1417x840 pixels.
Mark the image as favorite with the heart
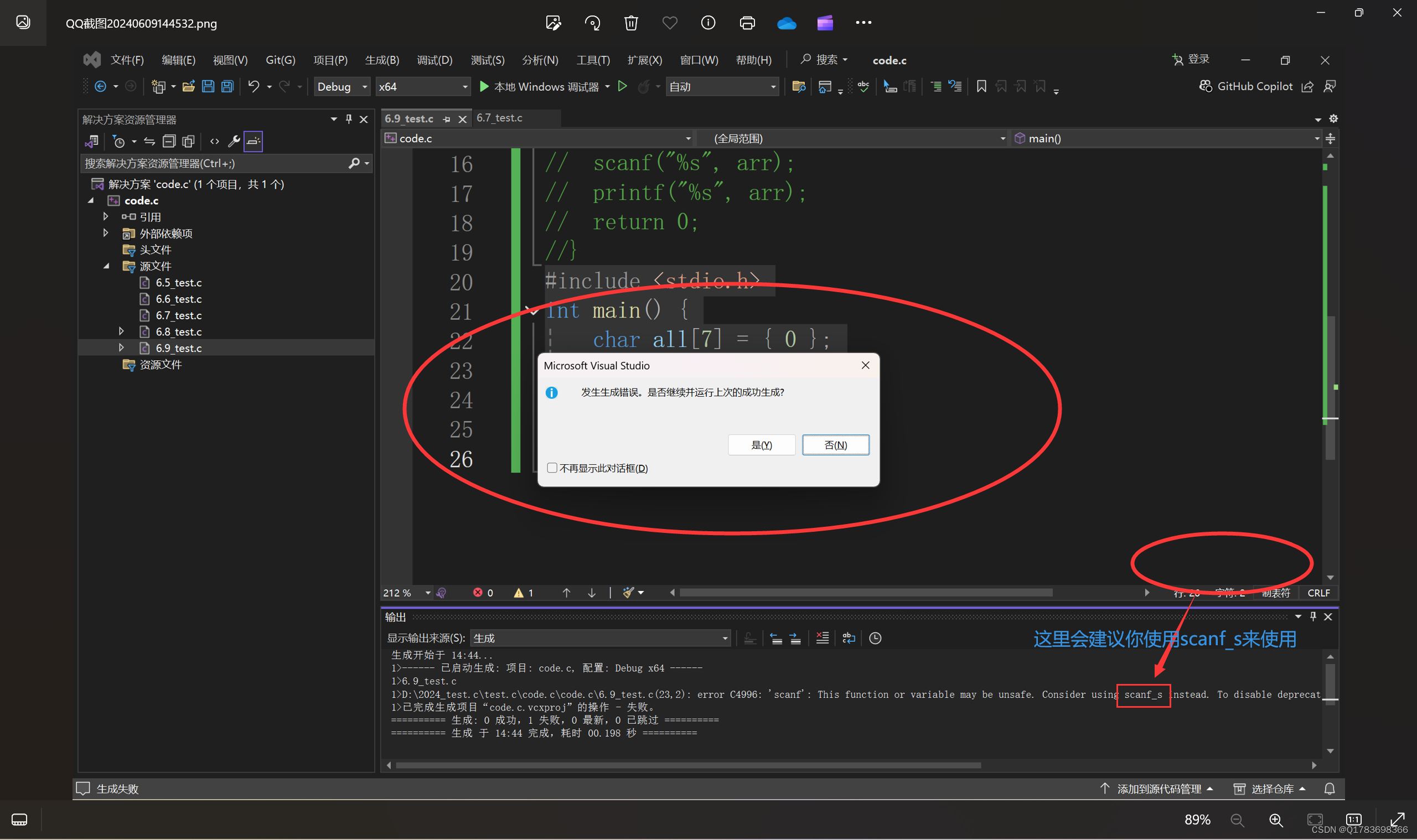pyautogui.click(x=670, y=23)
